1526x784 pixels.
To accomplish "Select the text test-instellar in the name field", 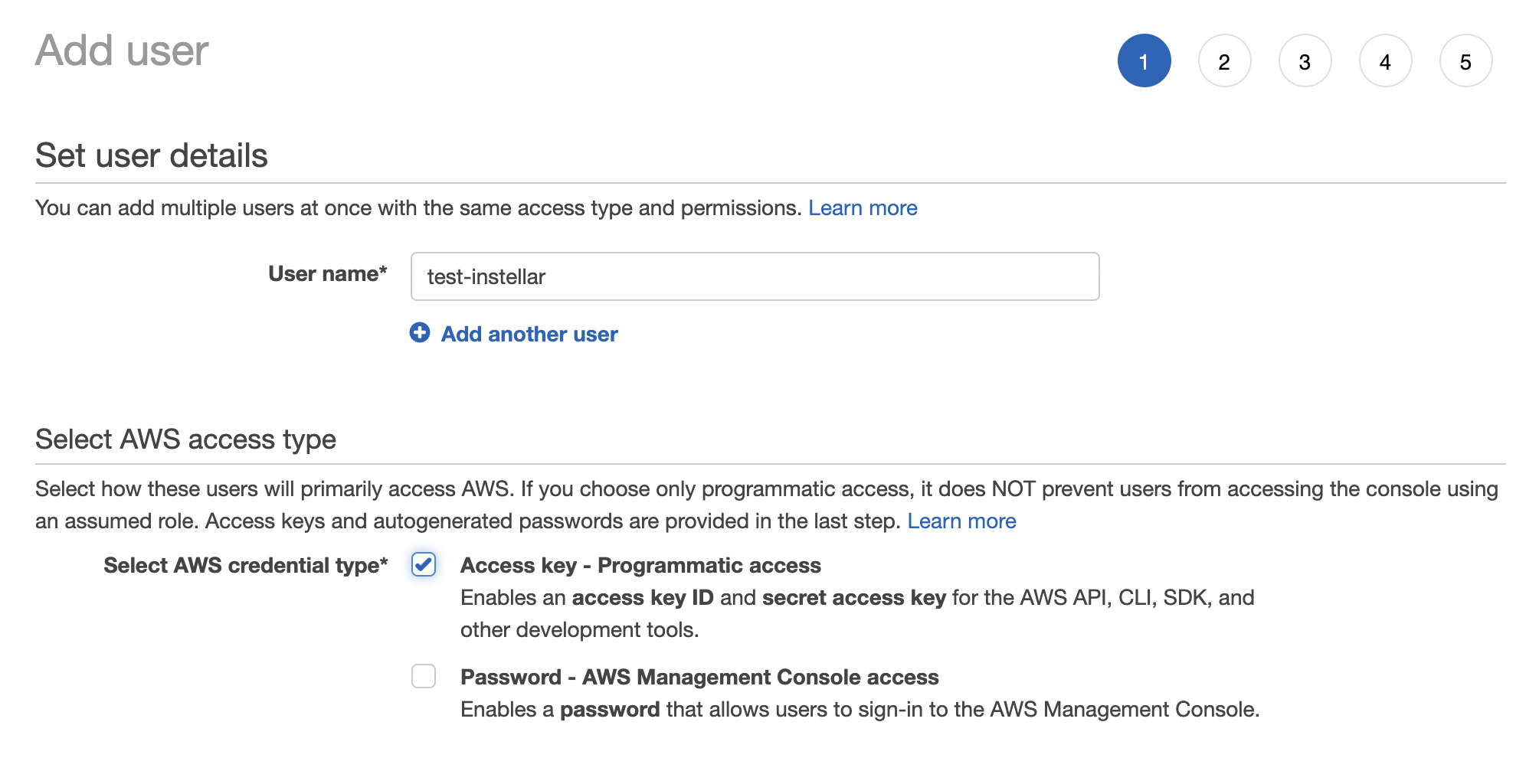I will 486,276.
